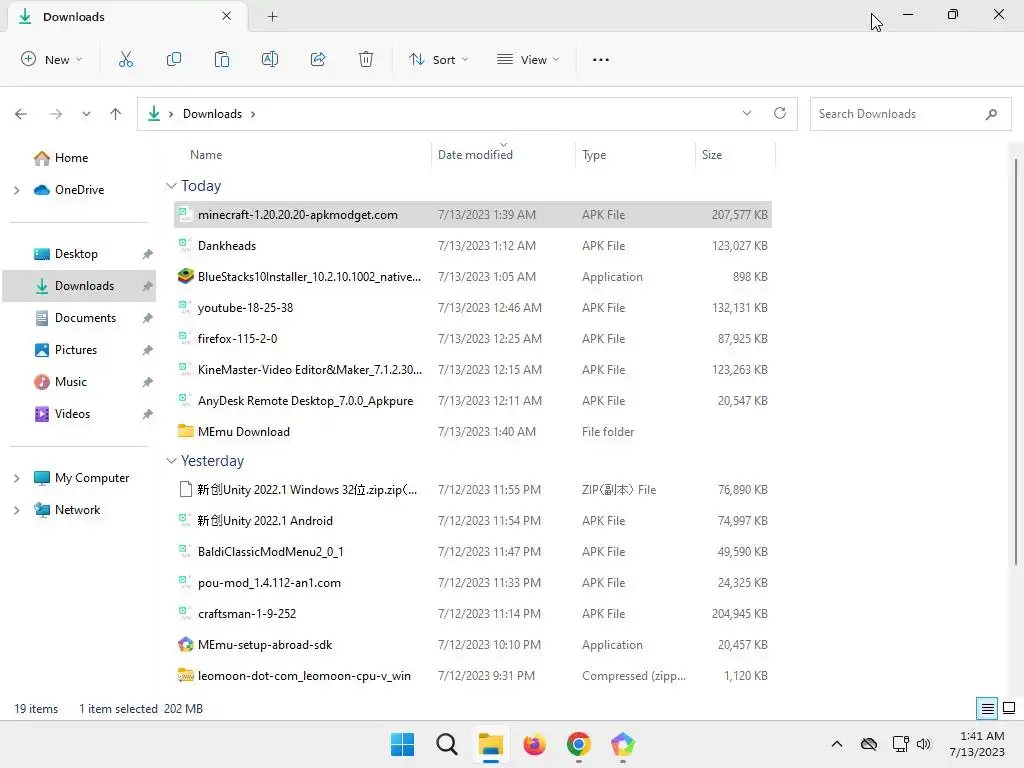The height and width of the screenshot is (768, 1024).
Task: Select Videos in navigation pane
Action: coord(72,414)
